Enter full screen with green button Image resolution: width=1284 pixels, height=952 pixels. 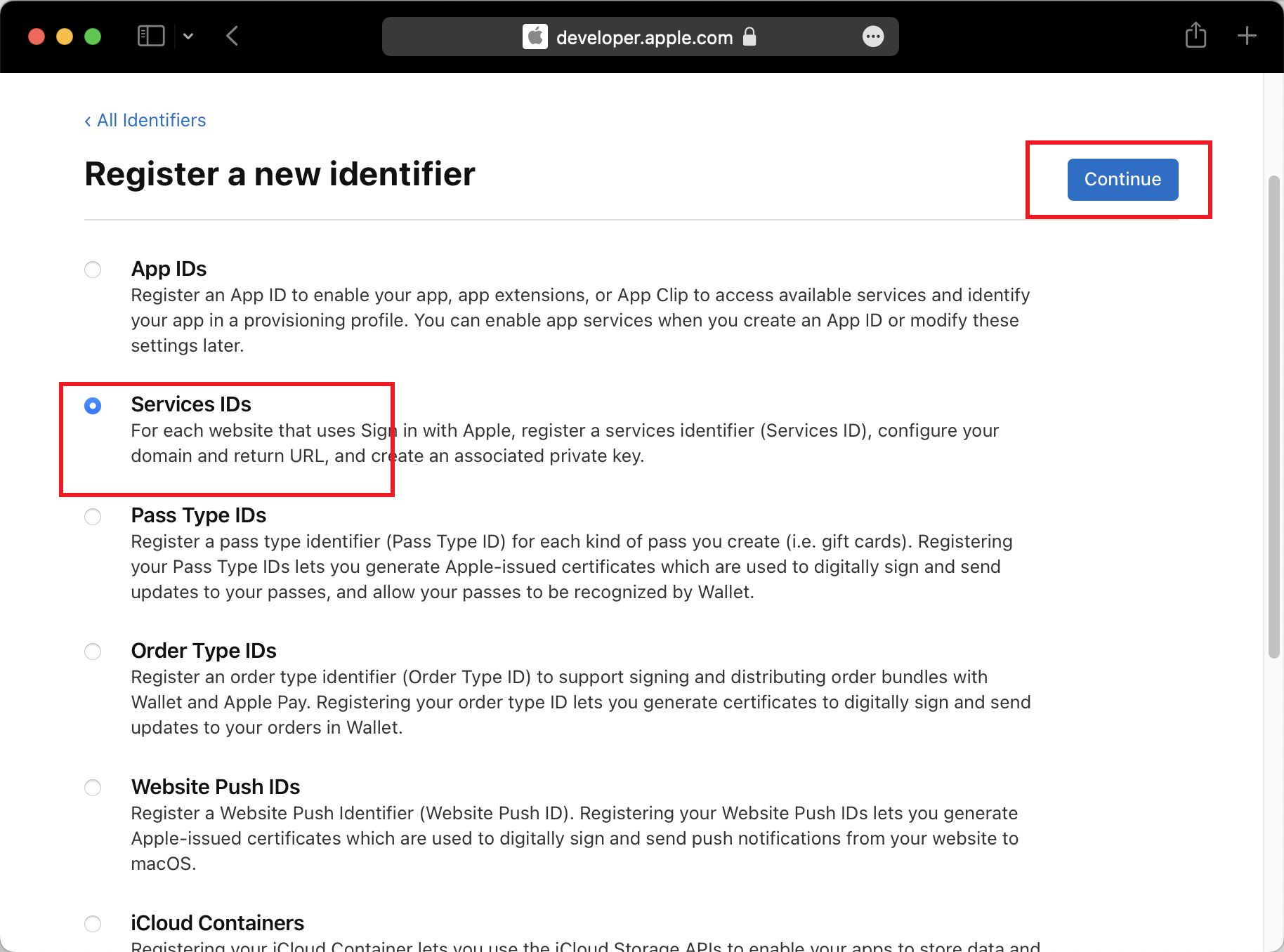coord(93,37)
